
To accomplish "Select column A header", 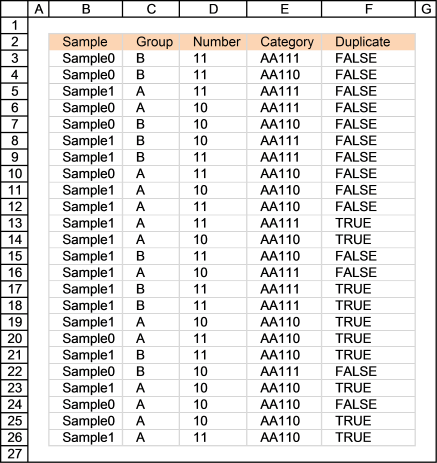I will [39, 9].
